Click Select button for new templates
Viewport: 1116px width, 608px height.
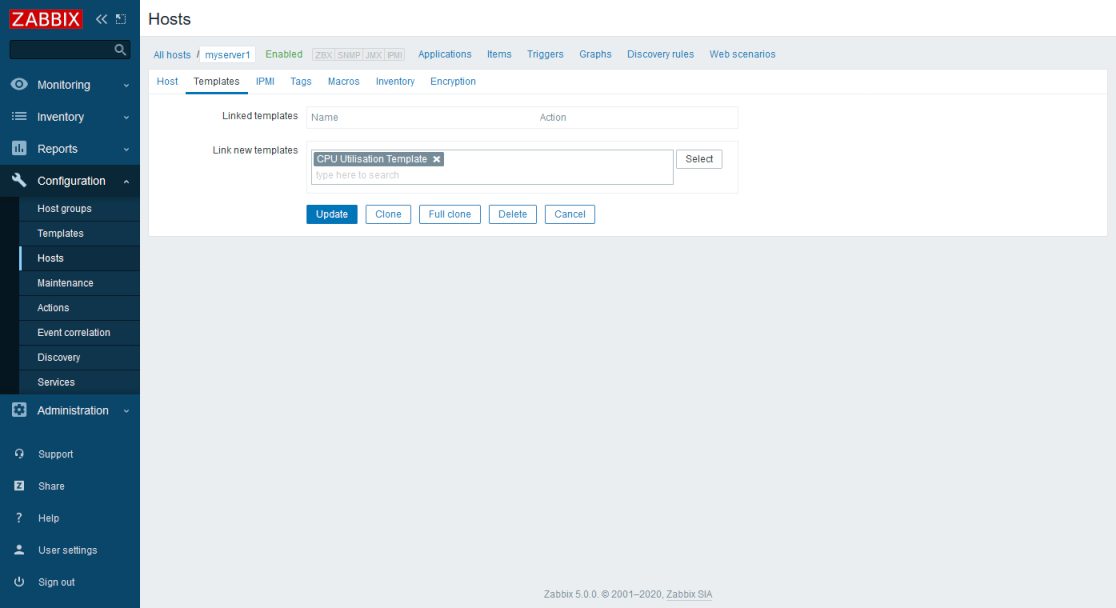click(699, 159)
